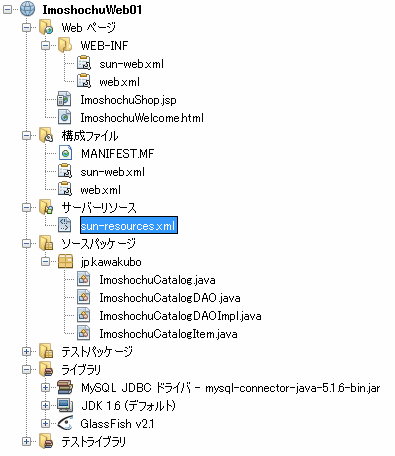Click the MANIFEST.MF file icon

tap(65, 153)
